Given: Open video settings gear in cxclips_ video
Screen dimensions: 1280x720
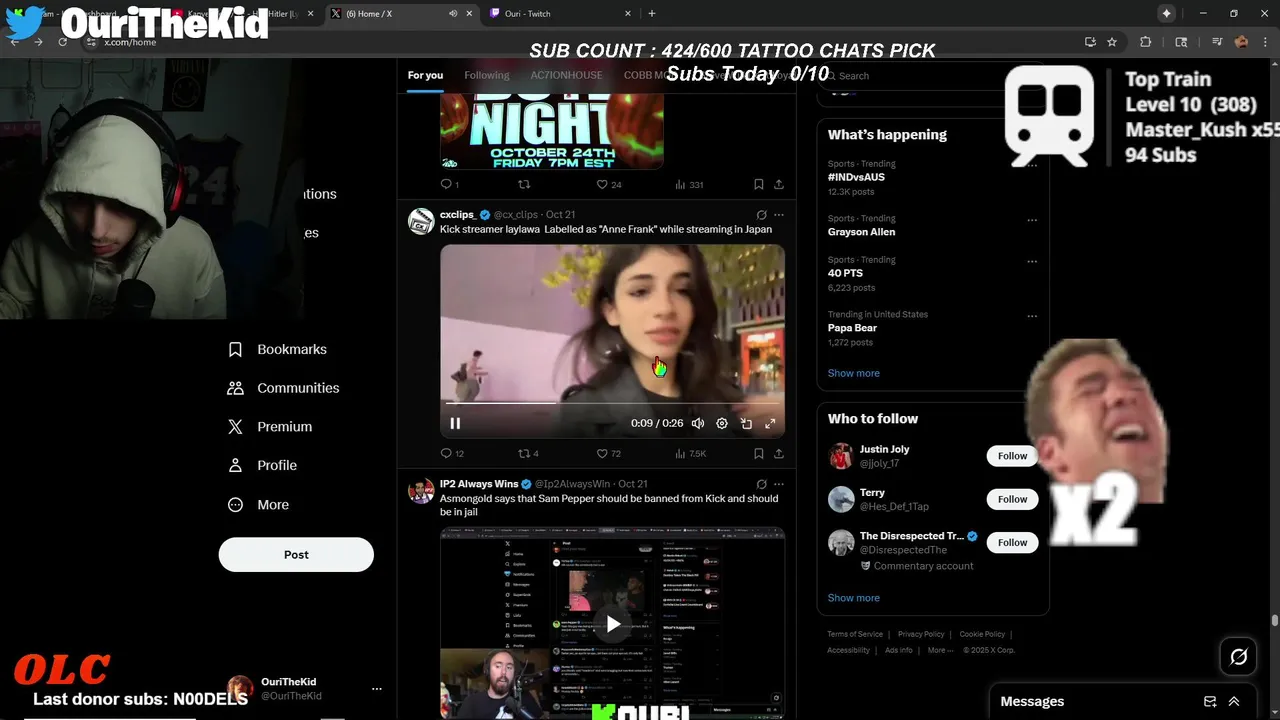Looking at the screenshot, I should [x=722, y=423].
